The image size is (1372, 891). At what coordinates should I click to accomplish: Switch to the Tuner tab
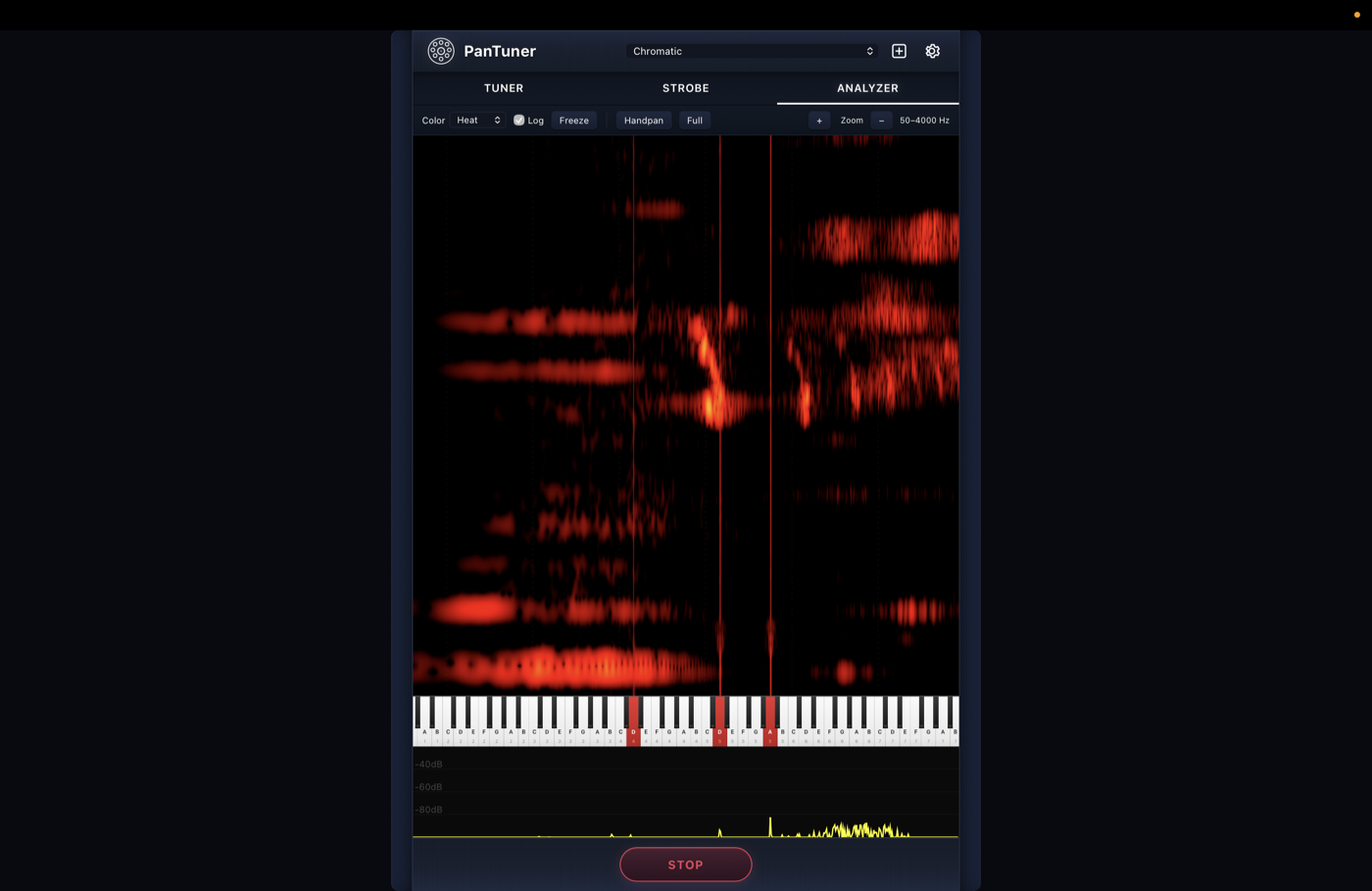point(504,88)
